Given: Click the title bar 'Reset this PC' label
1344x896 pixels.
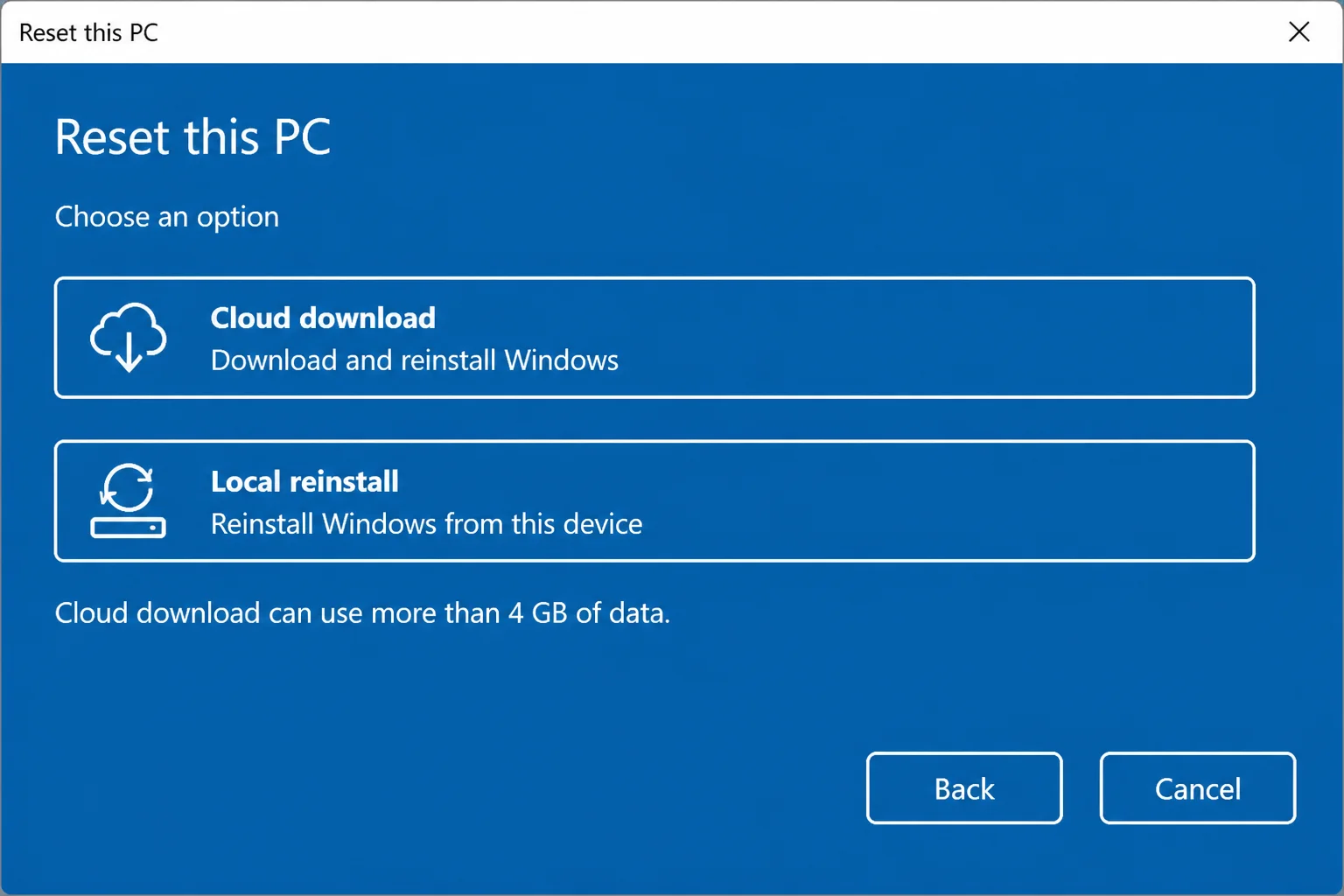Looking at the screenshot, I should tap(88, 33).
